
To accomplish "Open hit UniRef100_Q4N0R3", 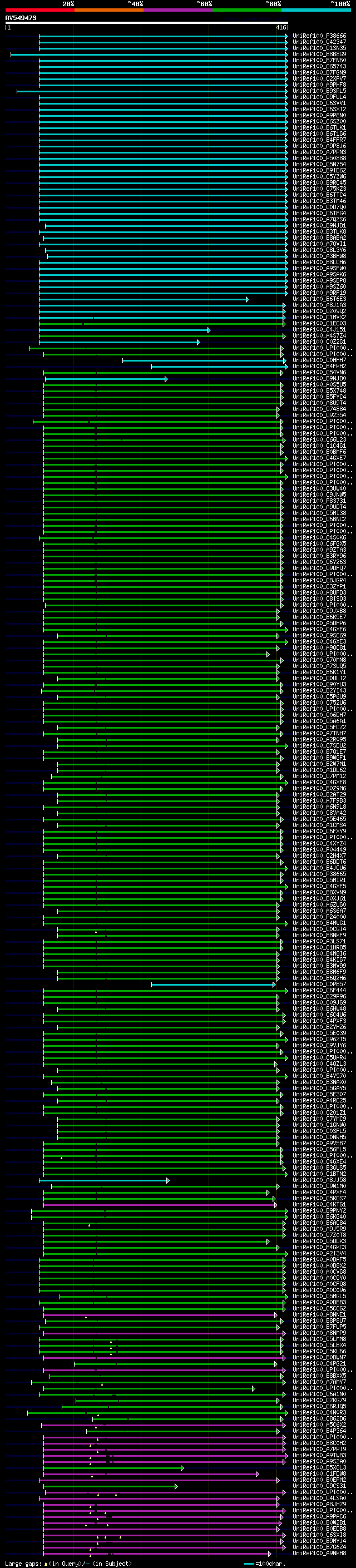I will [319, 1413].
